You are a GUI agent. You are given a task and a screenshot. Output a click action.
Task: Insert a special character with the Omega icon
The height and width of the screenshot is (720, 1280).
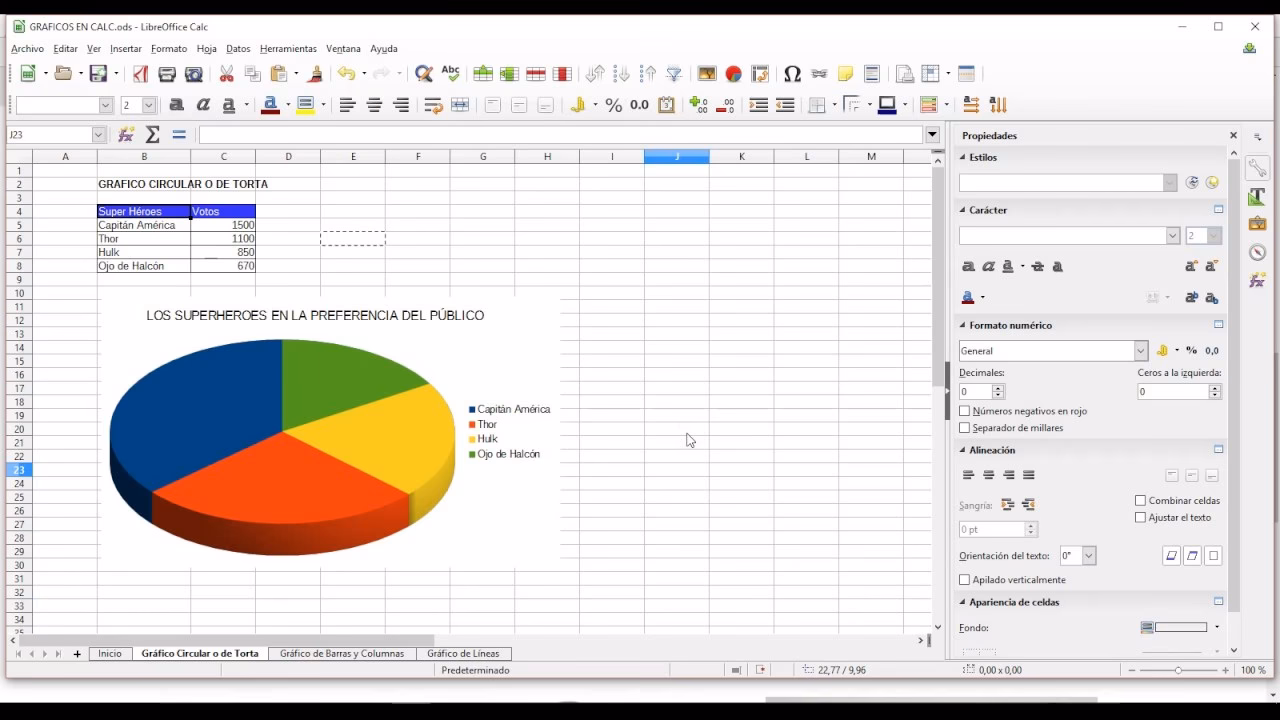[x=793, y=74]
